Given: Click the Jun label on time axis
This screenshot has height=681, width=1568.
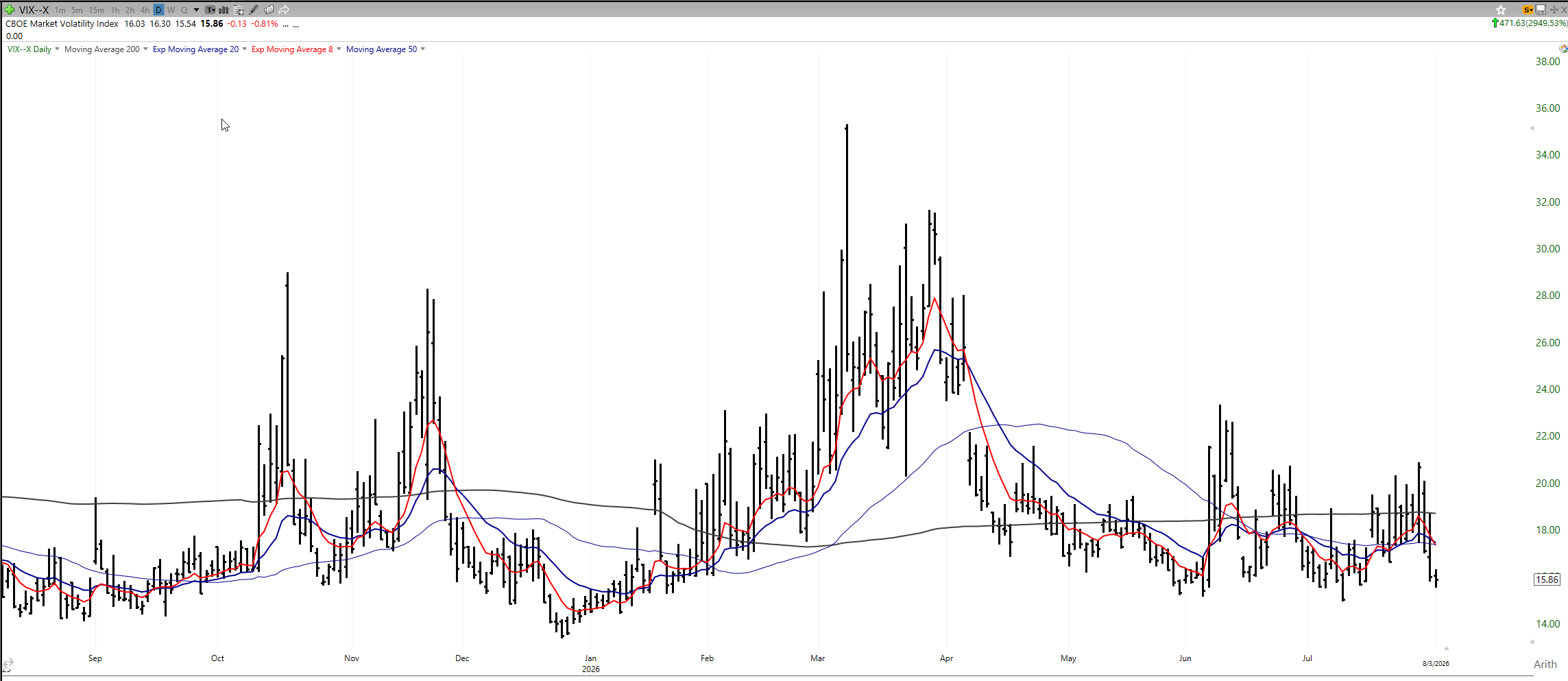Looking at the screenshot, I should 1185,658.
